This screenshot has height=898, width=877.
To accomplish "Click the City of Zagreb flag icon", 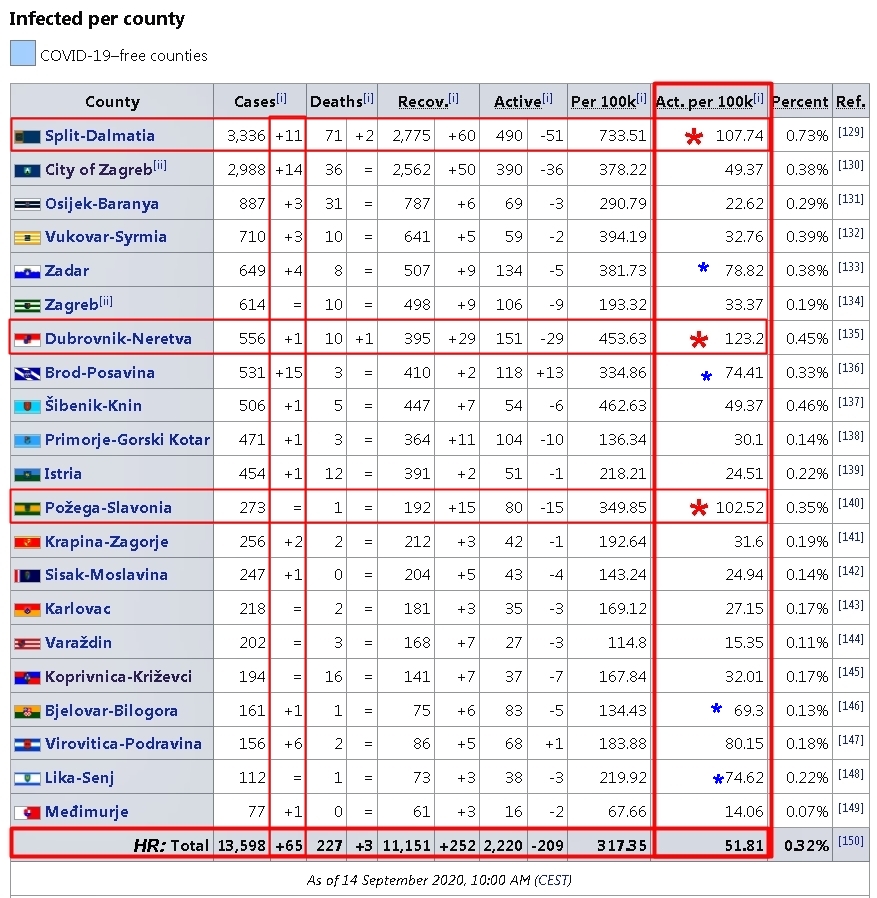I will 27,171.
